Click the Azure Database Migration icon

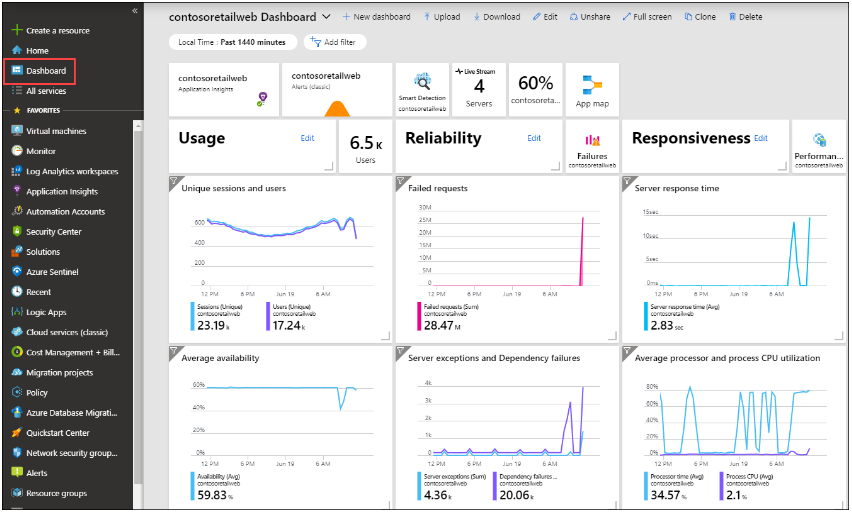[17, 412]
